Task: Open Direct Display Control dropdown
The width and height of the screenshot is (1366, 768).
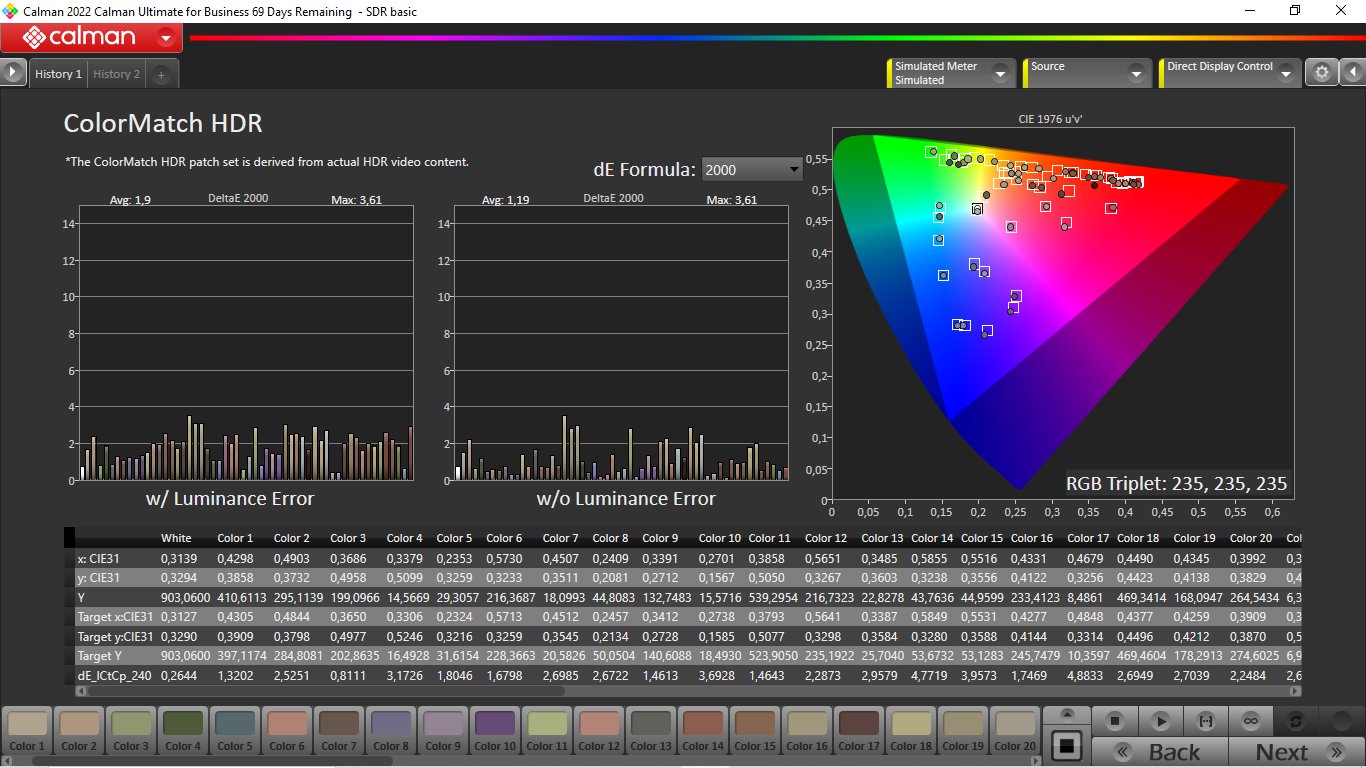Action: coord(1285,73)
